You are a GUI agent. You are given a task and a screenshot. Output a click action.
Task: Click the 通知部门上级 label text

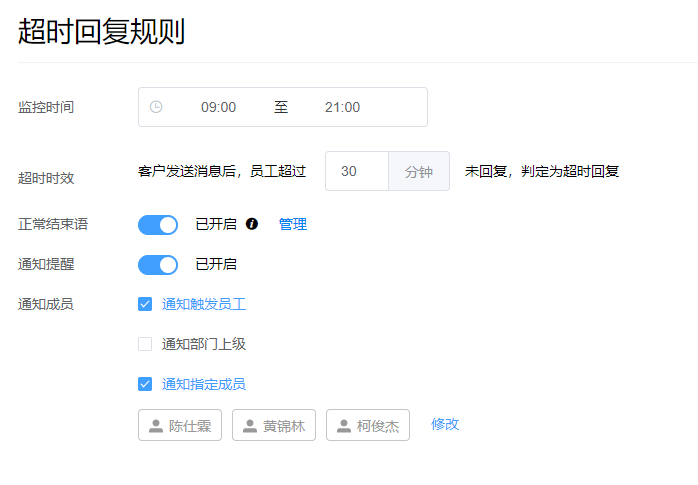click(204, 344)
